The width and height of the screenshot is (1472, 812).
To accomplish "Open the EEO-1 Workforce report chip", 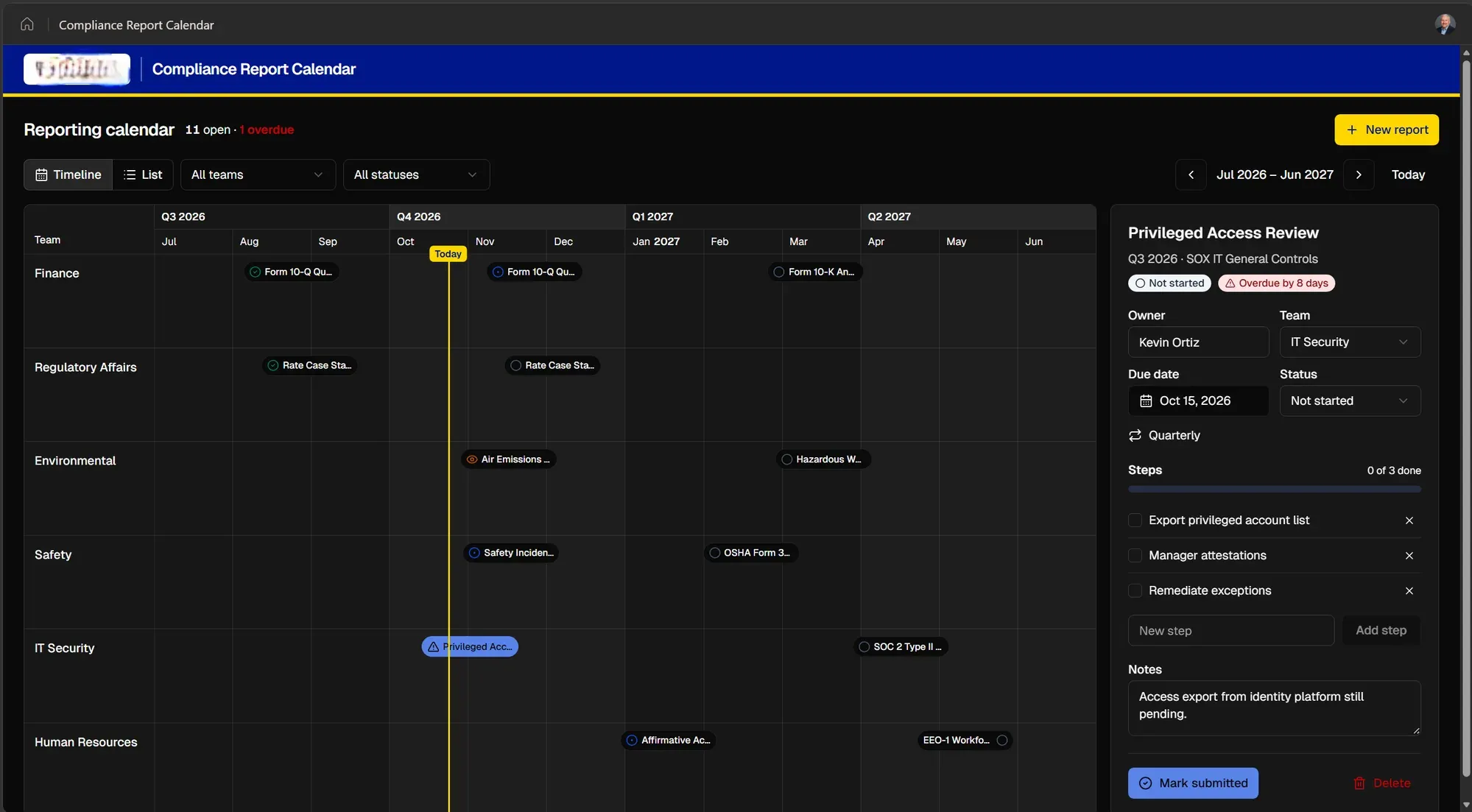I will point(965,741).
